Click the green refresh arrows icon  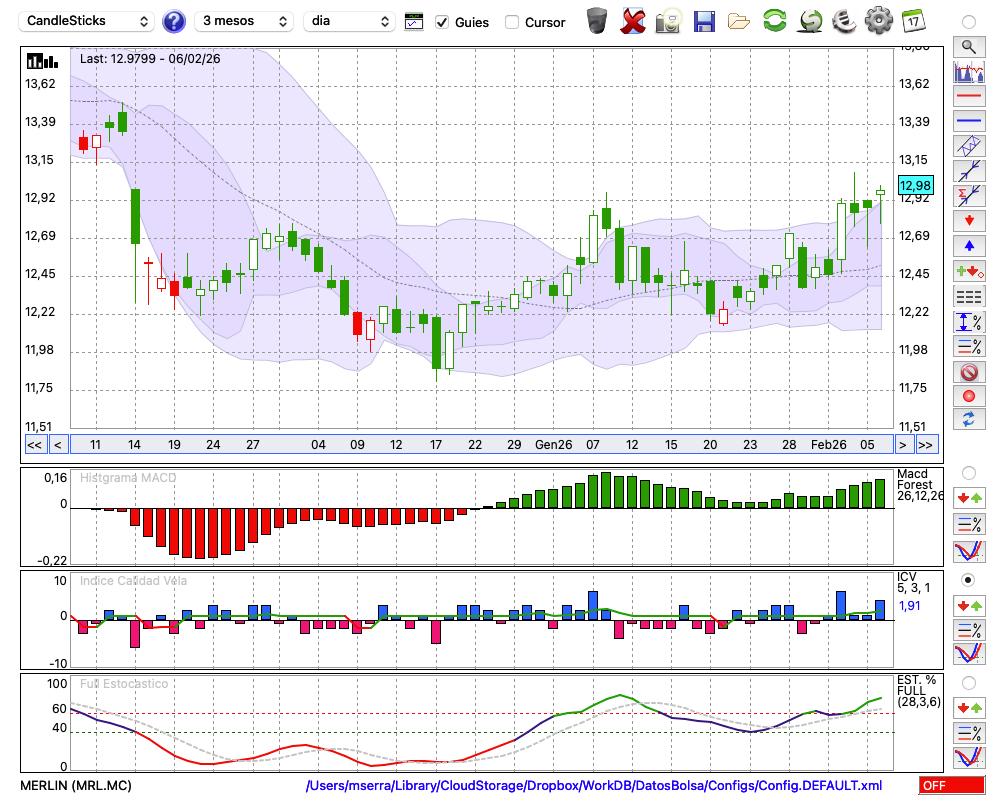click(774, 21)
